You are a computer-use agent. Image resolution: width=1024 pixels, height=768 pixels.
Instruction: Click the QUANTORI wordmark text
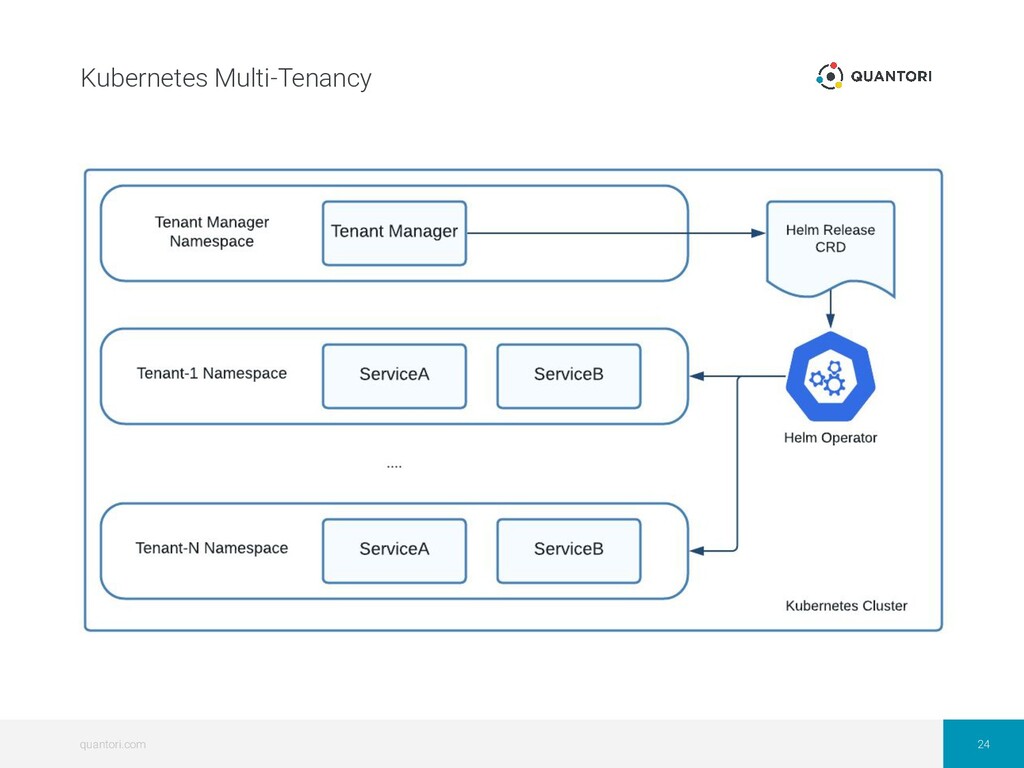pyautogui.click(x=891, y=76)
